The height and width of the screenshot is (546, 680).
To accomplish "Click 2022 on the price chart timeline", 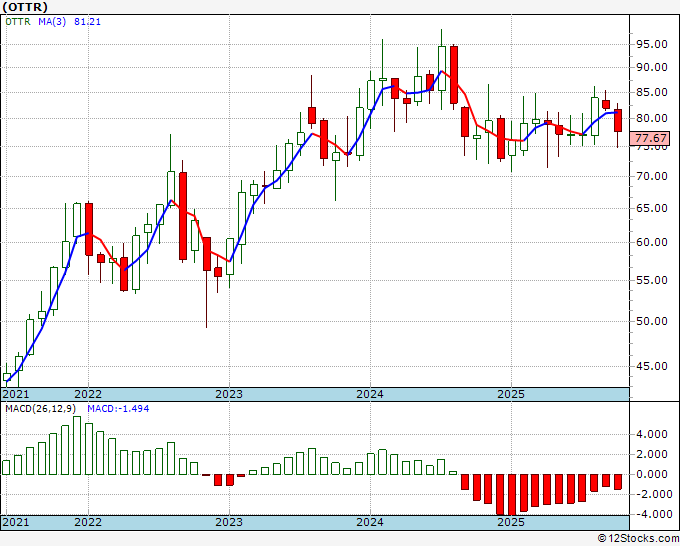I will (x=88, y=394).
